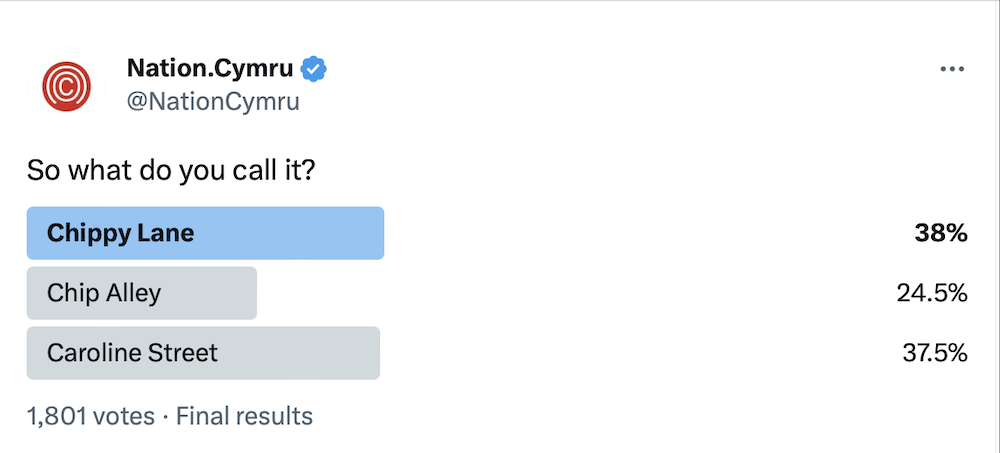
Task: Select the tweet text 'So what do you call it?'
Action: coord(171,172)
